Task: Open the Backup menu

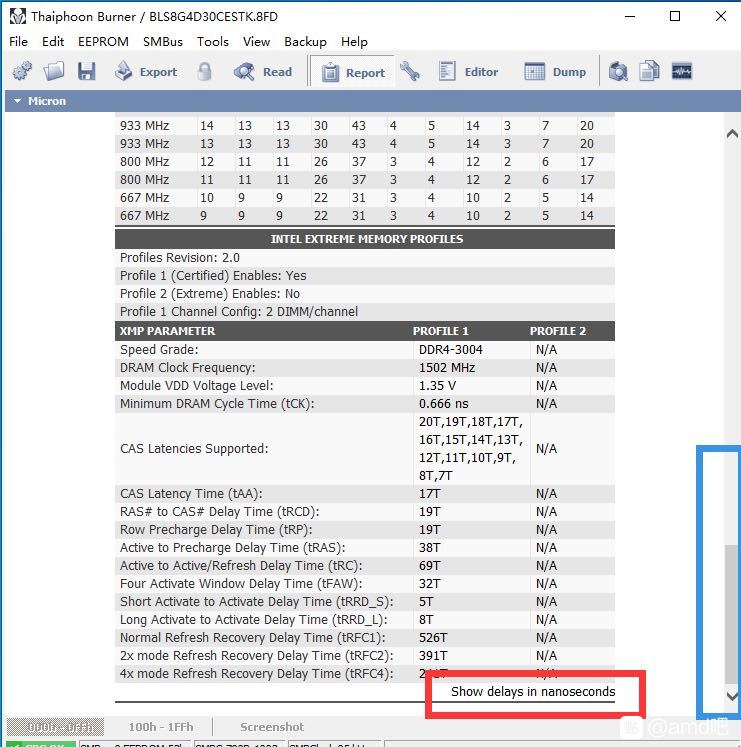Action: (x=305, y=42)
